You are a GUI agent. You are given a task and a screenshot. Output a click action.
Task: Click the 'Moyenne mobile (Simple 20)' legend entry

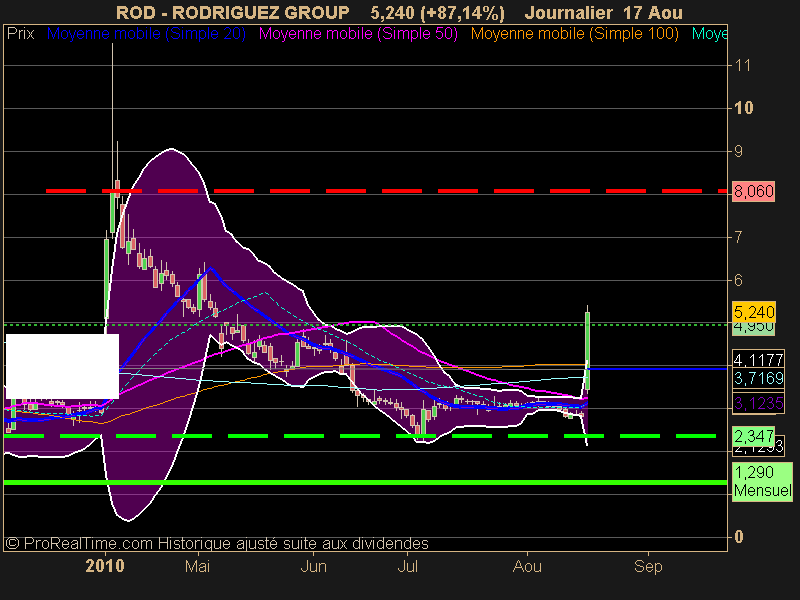[146, 34]
